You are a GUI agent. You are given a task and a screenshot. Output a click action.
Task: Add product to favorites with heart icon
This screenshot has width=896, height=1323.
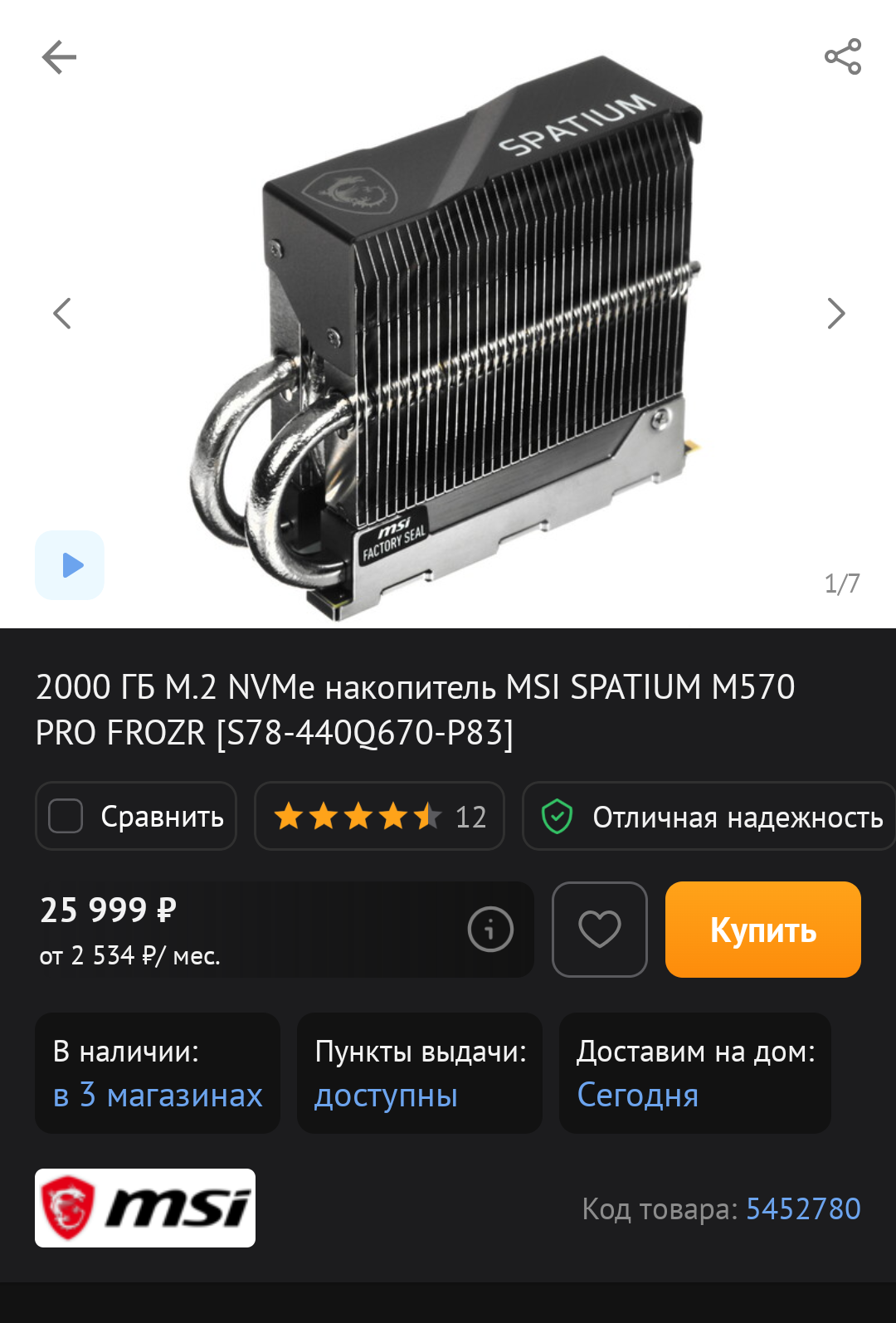pos(600,930)
